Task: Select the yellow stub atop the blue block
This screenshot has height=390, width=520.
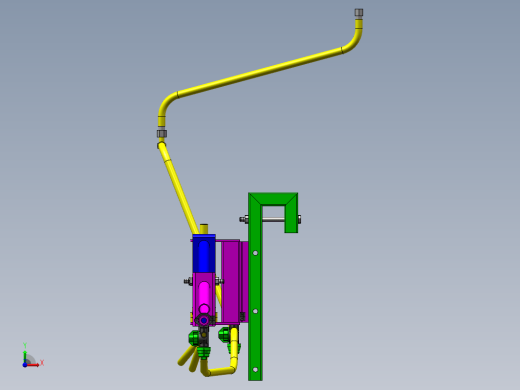Action: click(204, 229)
